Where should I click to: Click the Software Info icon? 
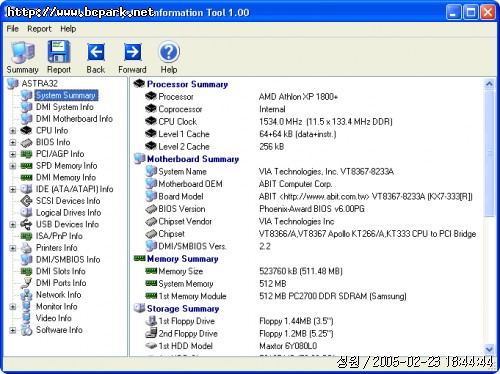26,330
